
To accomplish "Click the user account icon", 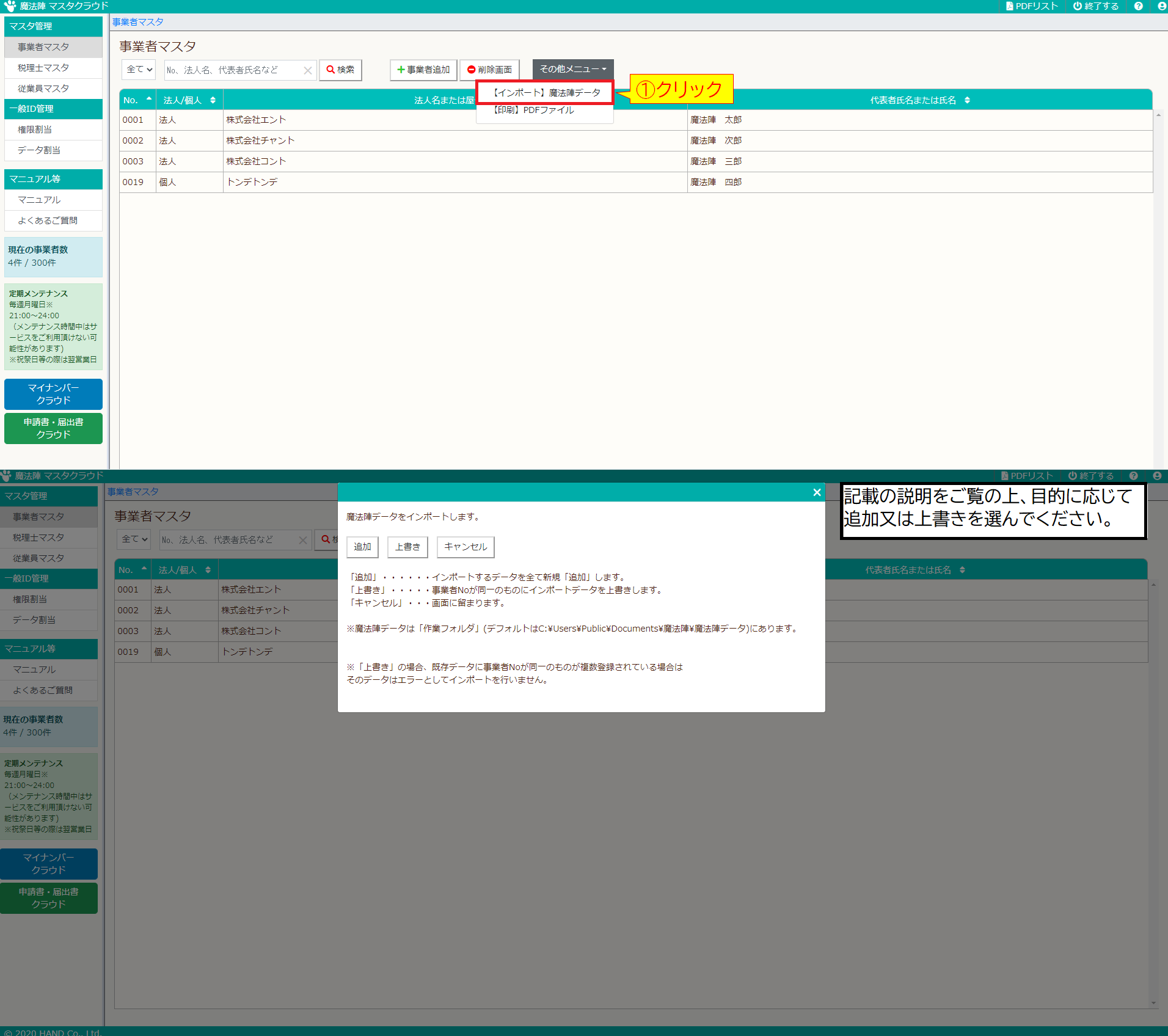I will click(x=1161, y=6).
